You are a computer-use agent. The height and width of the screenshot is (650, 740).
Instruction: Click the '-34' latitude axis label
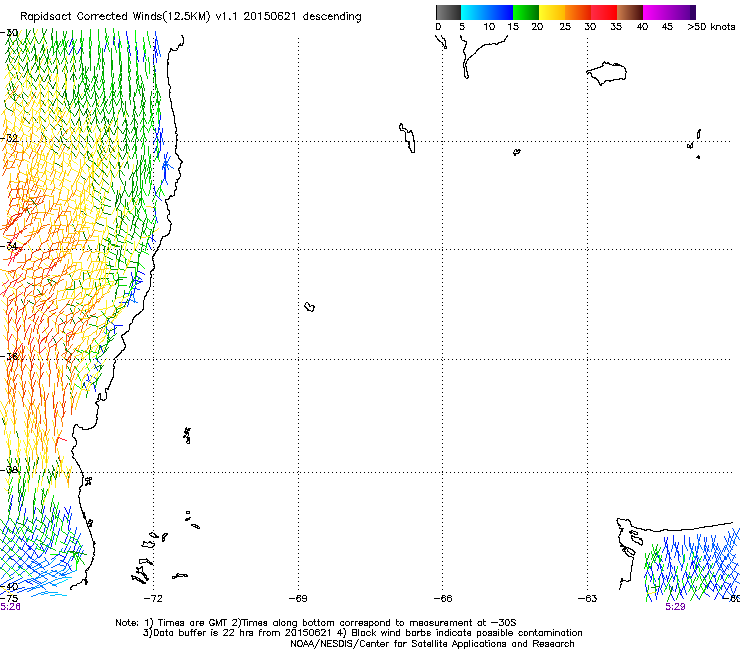[x=9, y=246]
